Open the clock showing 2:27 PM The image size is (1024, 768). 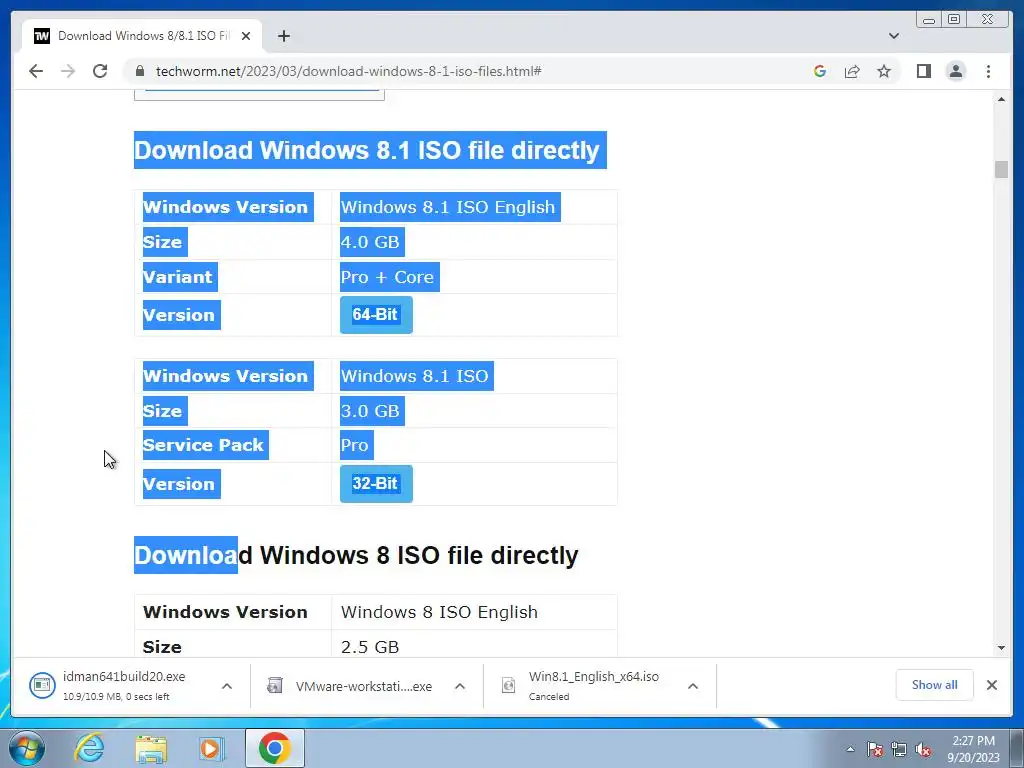coord(973,749)
